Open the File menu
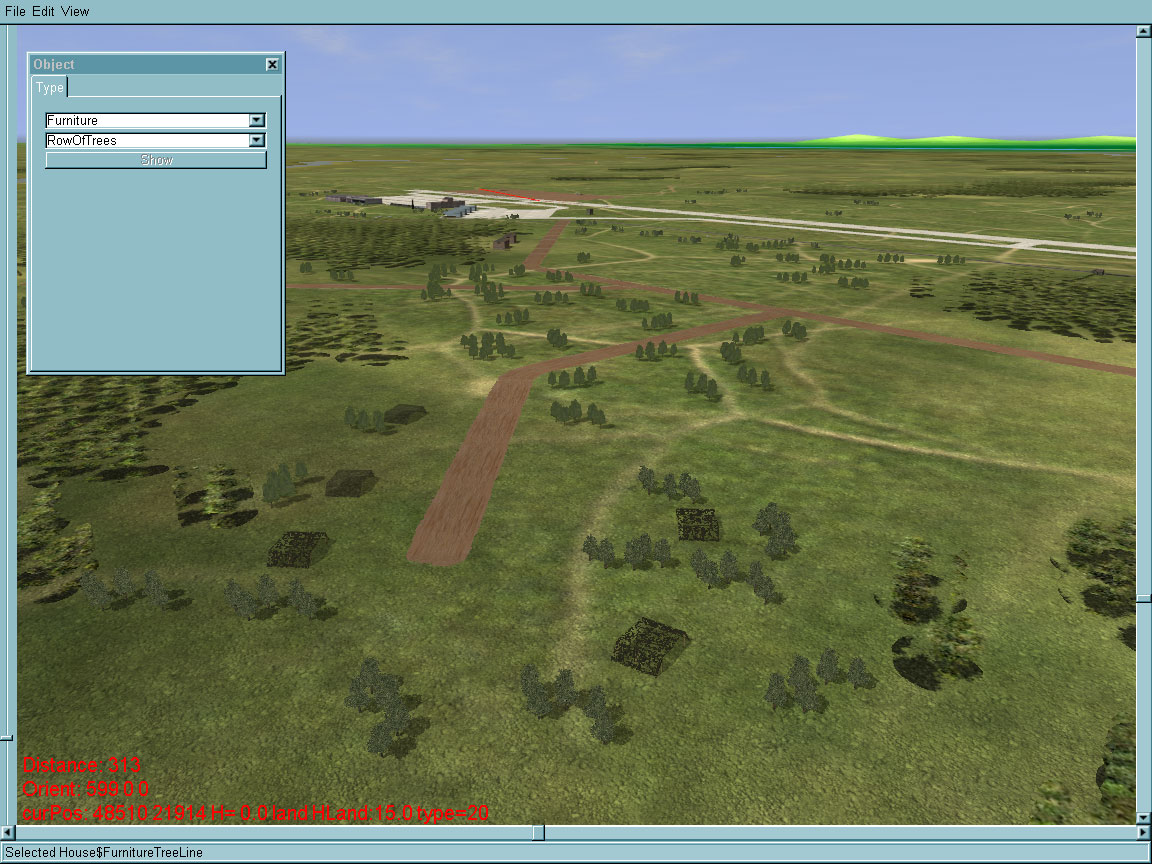Screen dimensions: 1152x864 click(15, 11)
